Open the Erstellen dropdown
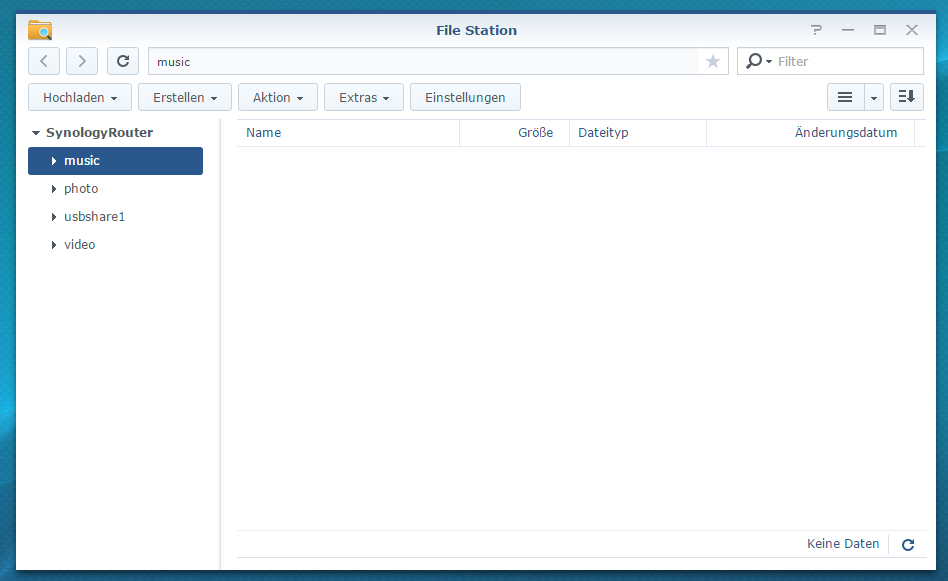The image size is (948, 581). click(x=184, y=97)
